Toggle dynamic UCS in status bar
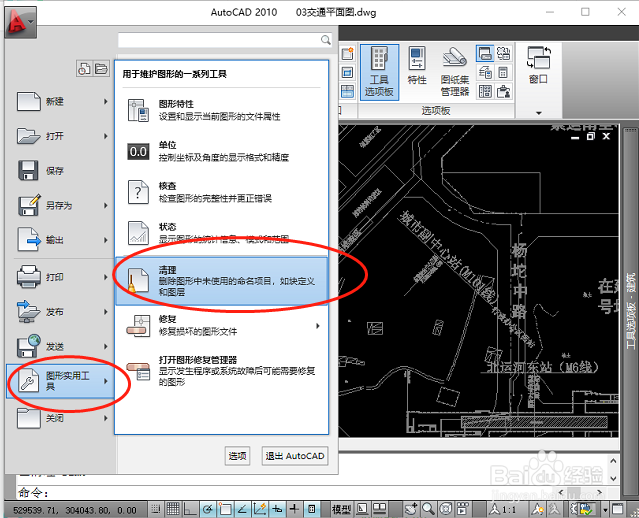The height and width of the screenshot is (518, 639). pyautogui.click(x=260, y=509)
